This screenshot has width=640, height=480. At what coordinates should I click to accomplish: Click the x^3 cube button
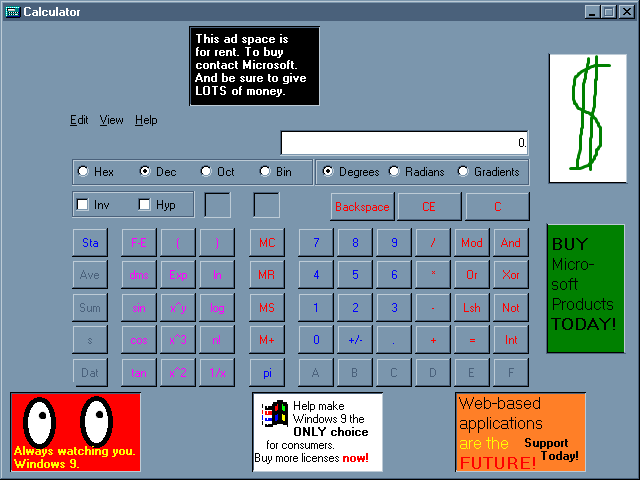pyautogui.click(x=178, y=340)
